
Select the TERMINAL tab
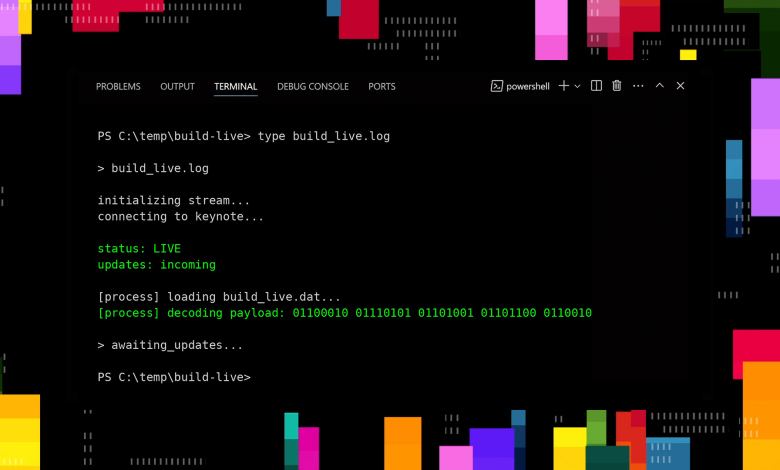pyautogui.click(x=235, y=87)
